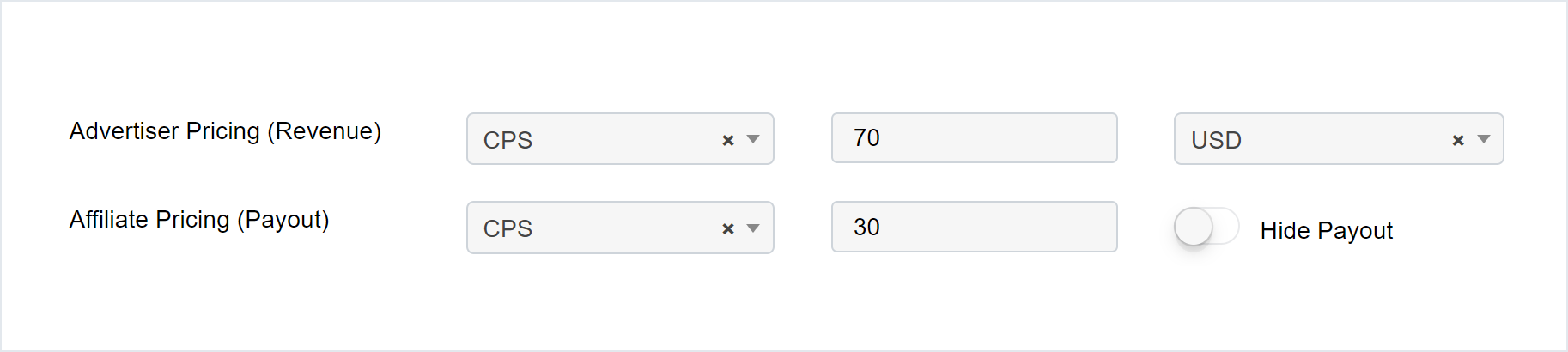Clear the Advertiser Pricing CPS selection
Image resolution: width=1568 pixels, height=352 pixels.
[728, 140]
